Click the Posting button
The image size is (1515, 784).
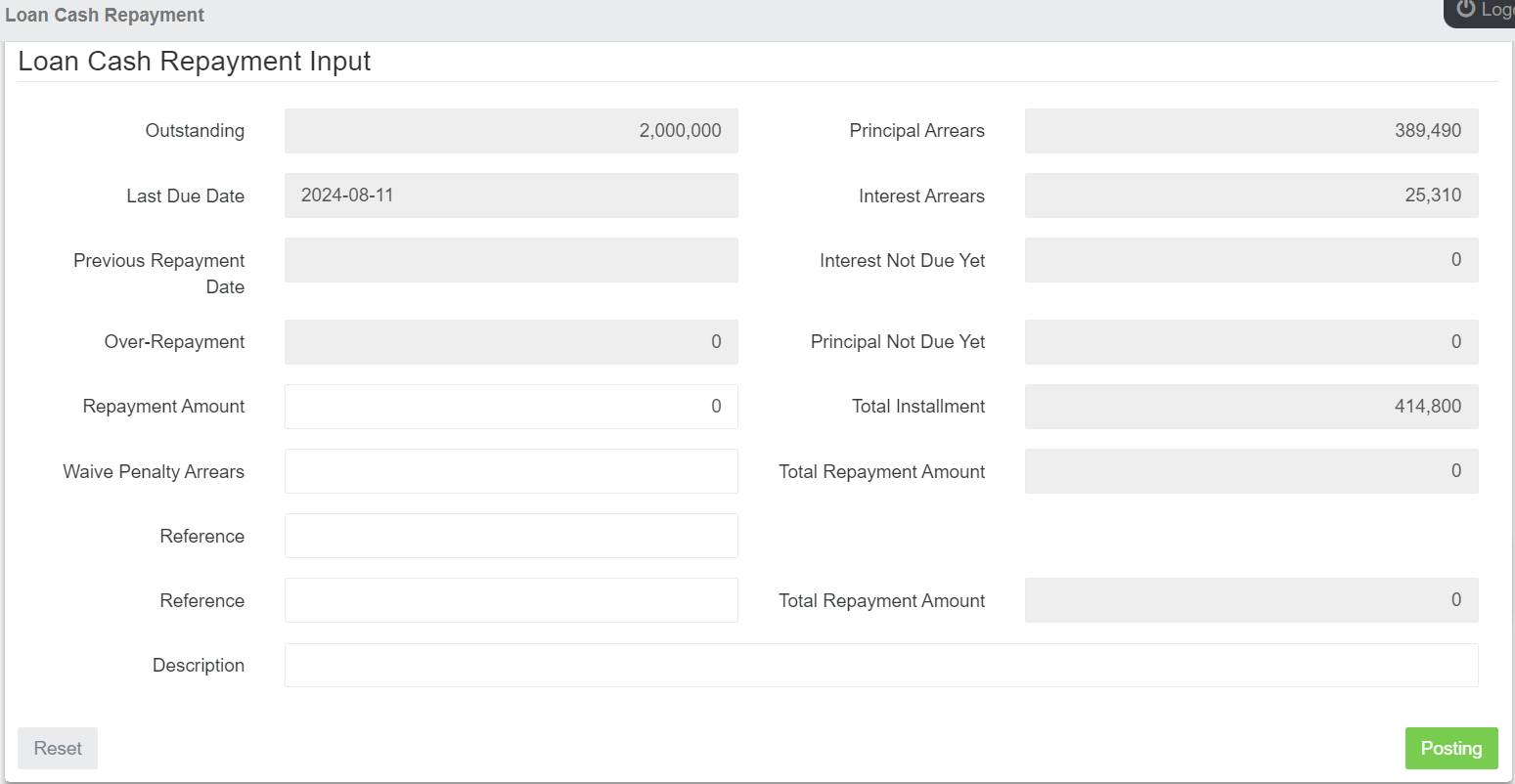pyautogui.click(x=1451, y=748)
